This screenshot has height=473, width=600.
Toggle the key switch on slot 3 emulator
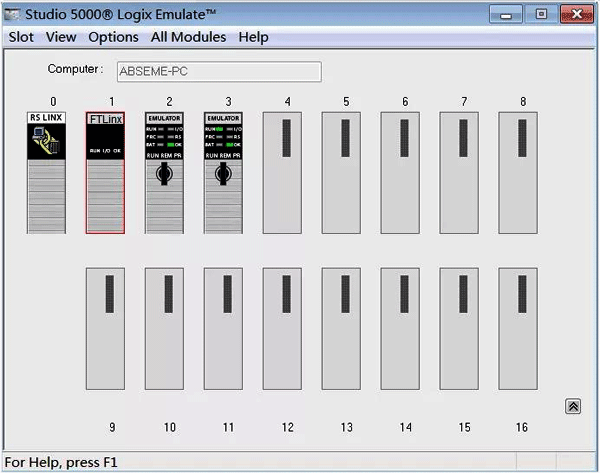click(223, 176)
